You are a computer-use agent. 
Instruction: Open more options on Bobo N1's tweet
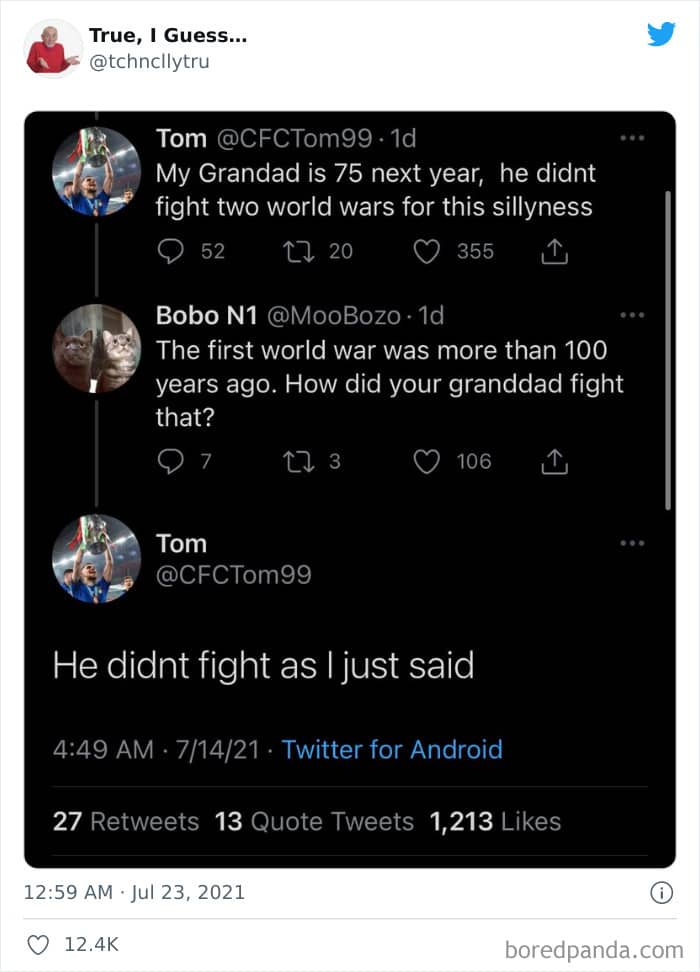[632, 315]
